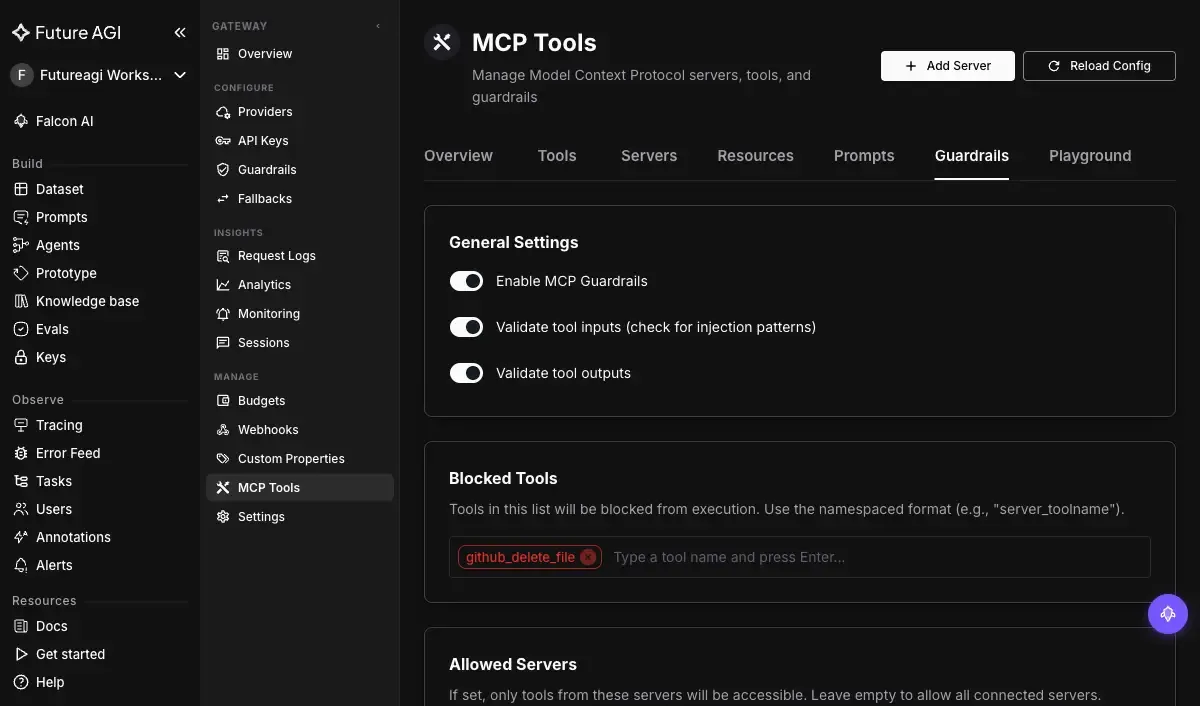Screen dimensions: 1200x706
Task: Switch to the Prompts tab
Action: (864, 156)
